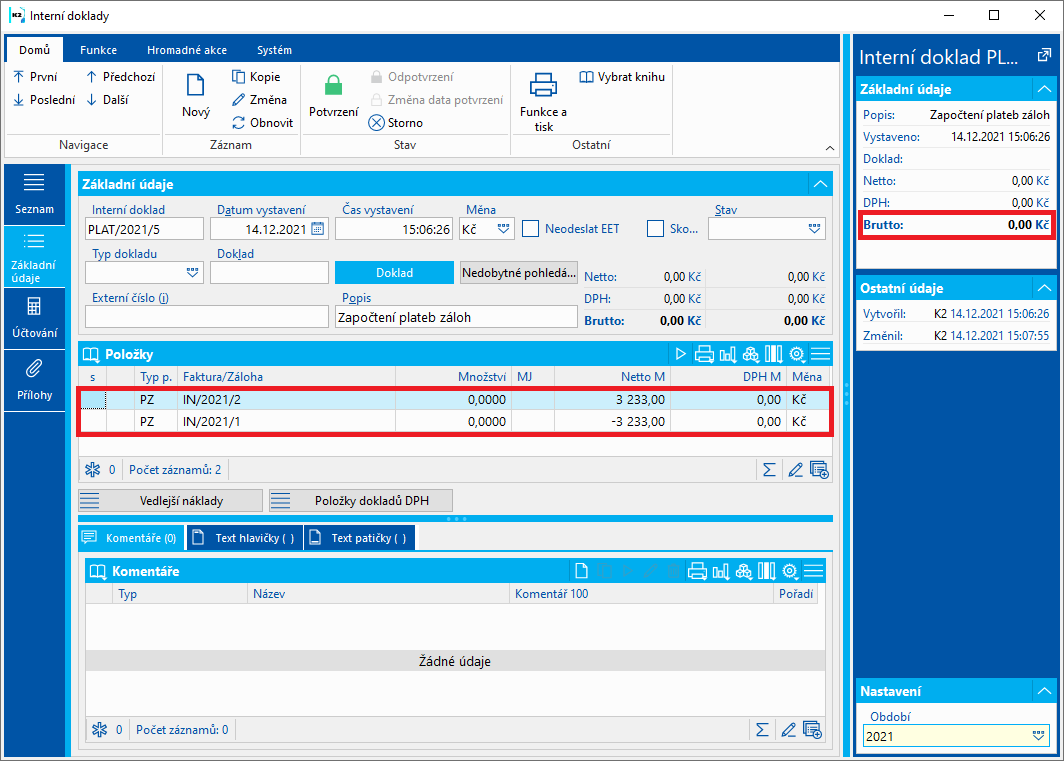The height and width of the screenshot is (761, 1064).
Task: Open Funkce a tisk printer icon
Action: coord(543,86)
